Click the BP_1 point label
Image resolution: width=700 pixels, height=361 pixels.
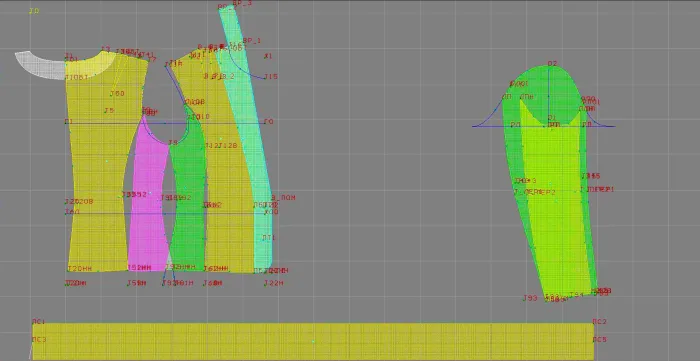252,41
